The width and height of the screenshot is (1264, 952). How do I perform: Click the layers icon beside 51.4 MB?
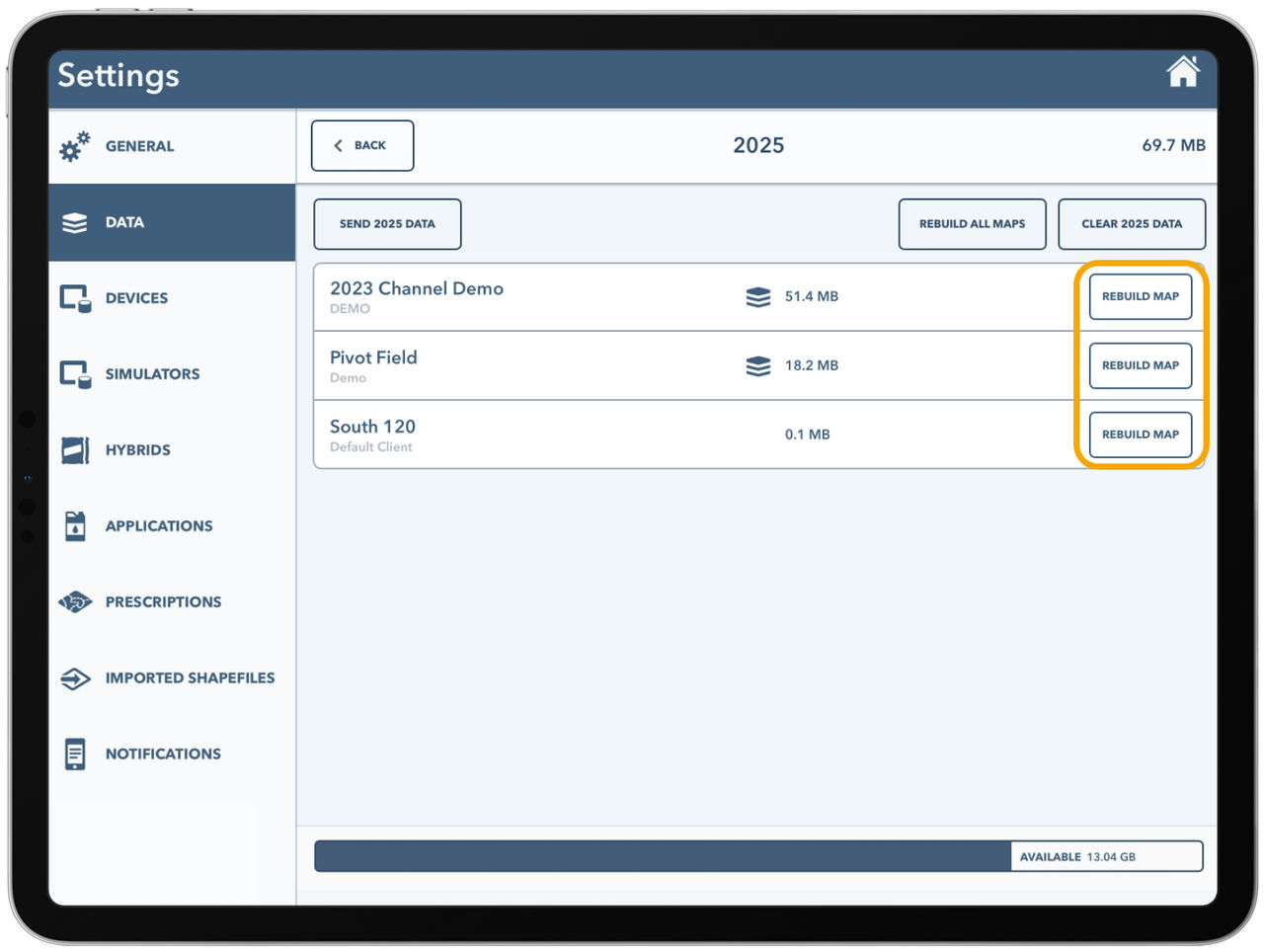pyautogui.click(x=758, y=297)
